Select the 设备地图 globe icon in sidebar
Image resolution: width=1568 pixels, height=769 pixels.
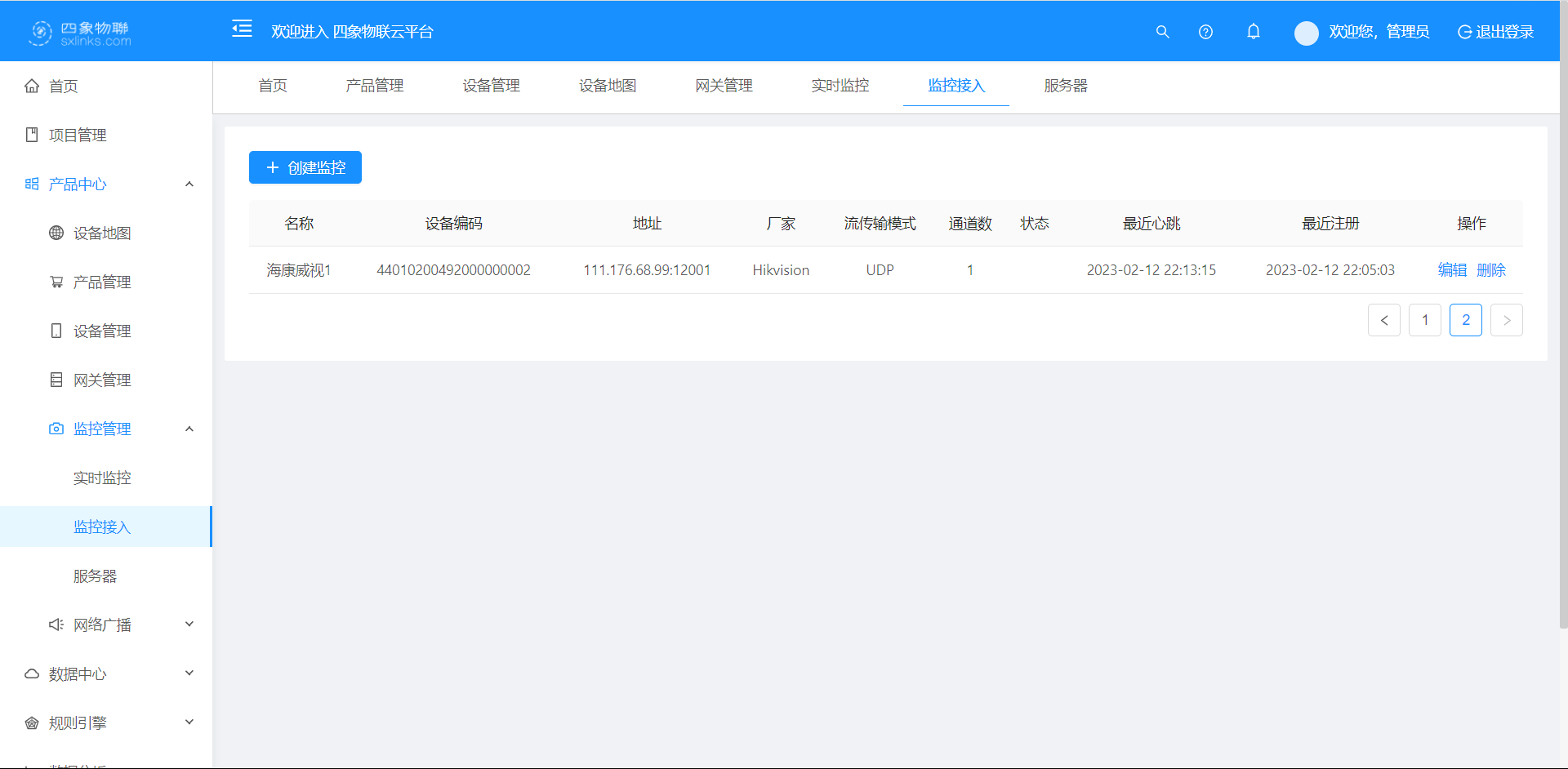pyautogui.click(x=55, y=233)
